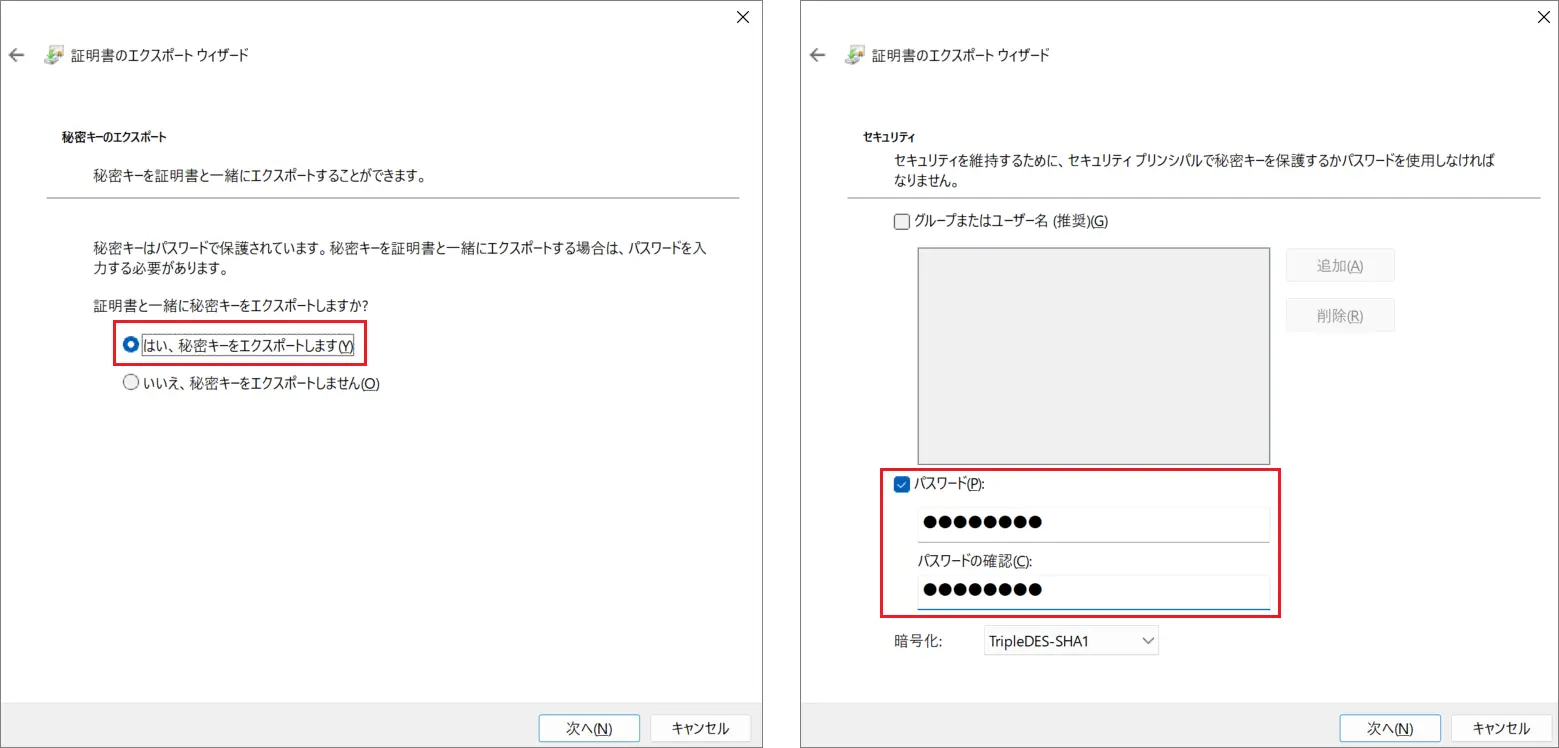Close the private key export dialog window
Screen dimensions: 1559x748
[742, 16]
